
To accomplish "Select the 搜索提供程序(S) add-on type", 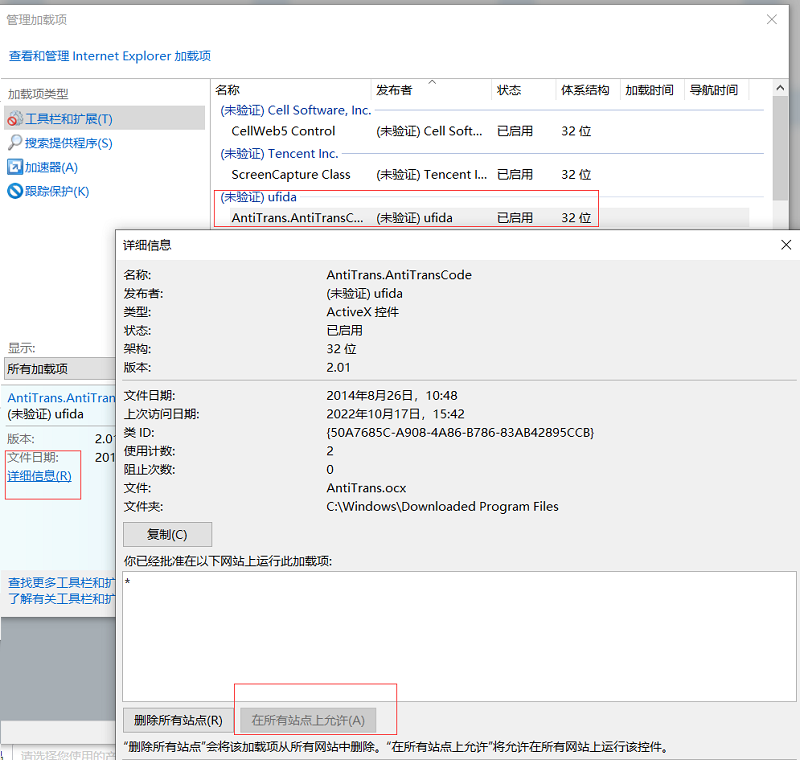I will pos(68,143).
